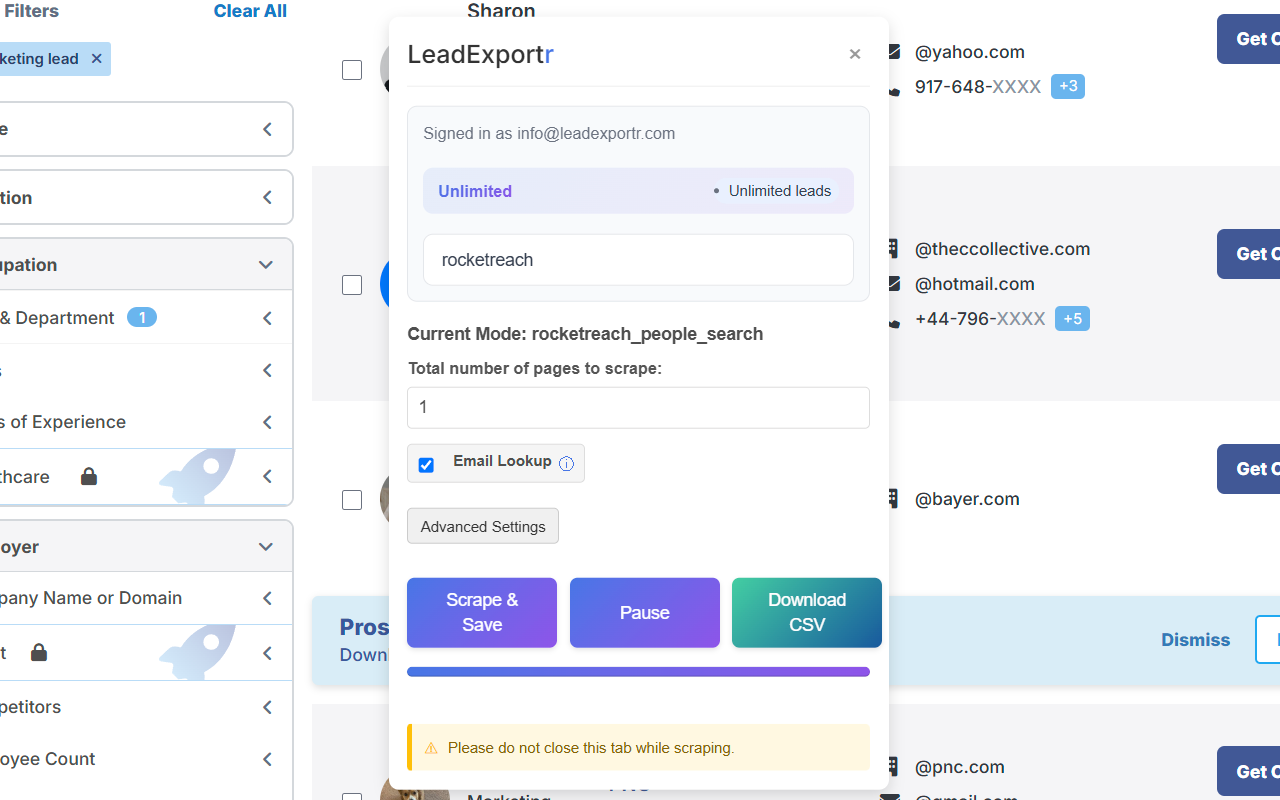
Task: Click the work email icon beside @pnc.com
Action: pos(893,768)
